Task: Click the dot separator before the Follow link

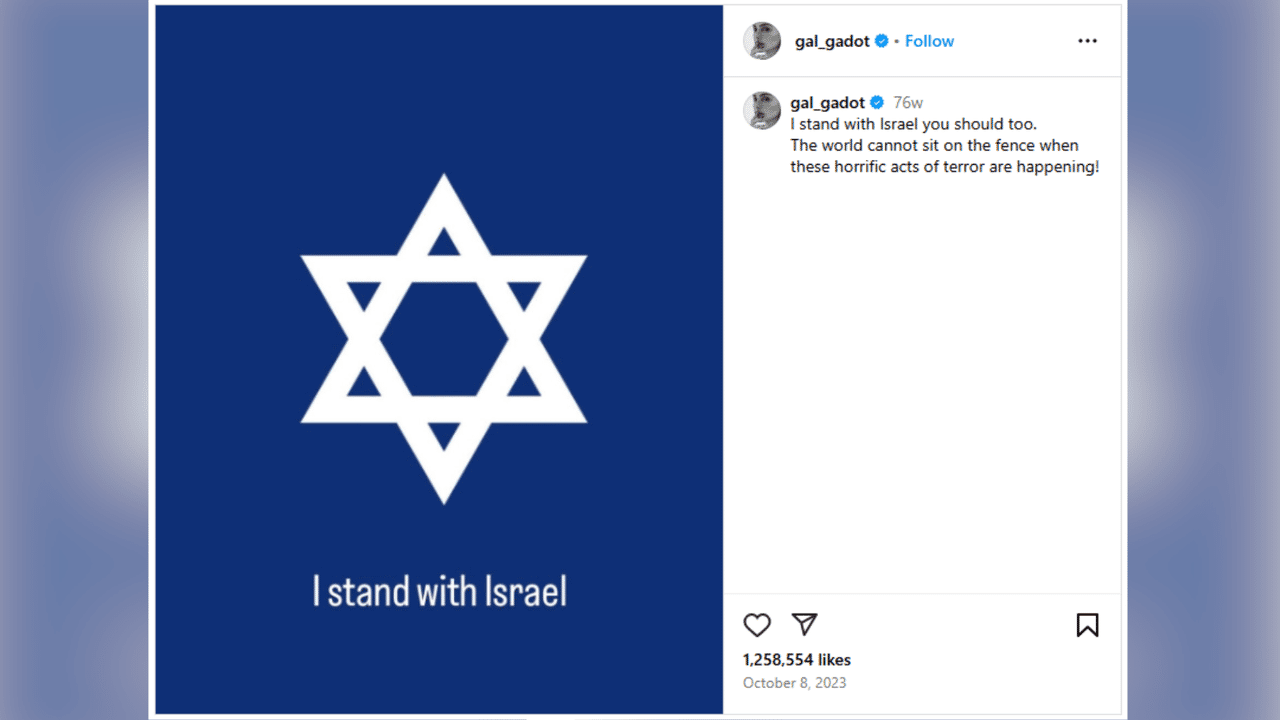Action: point(895,41)
